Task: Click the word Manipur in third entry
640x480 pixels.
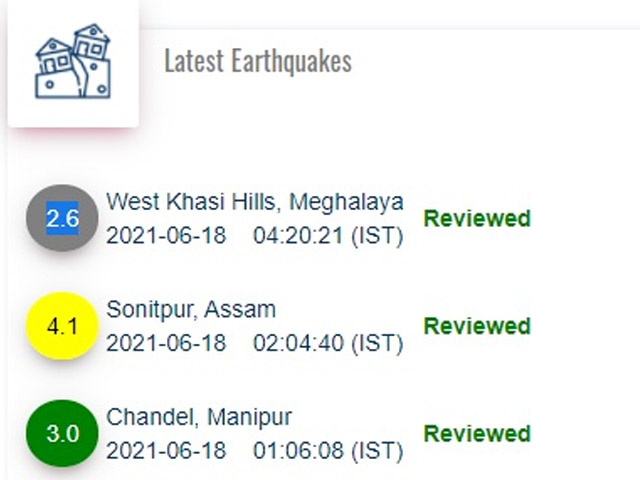Action: (x=250, y=418)
